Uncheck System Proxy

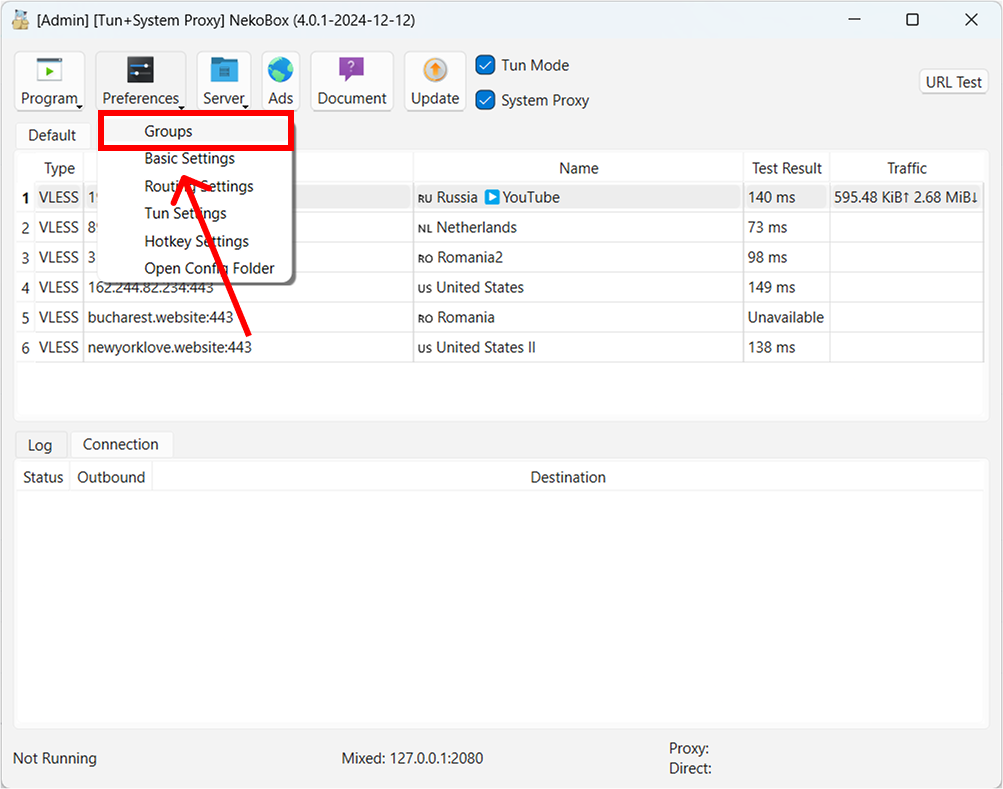(487, 100)
